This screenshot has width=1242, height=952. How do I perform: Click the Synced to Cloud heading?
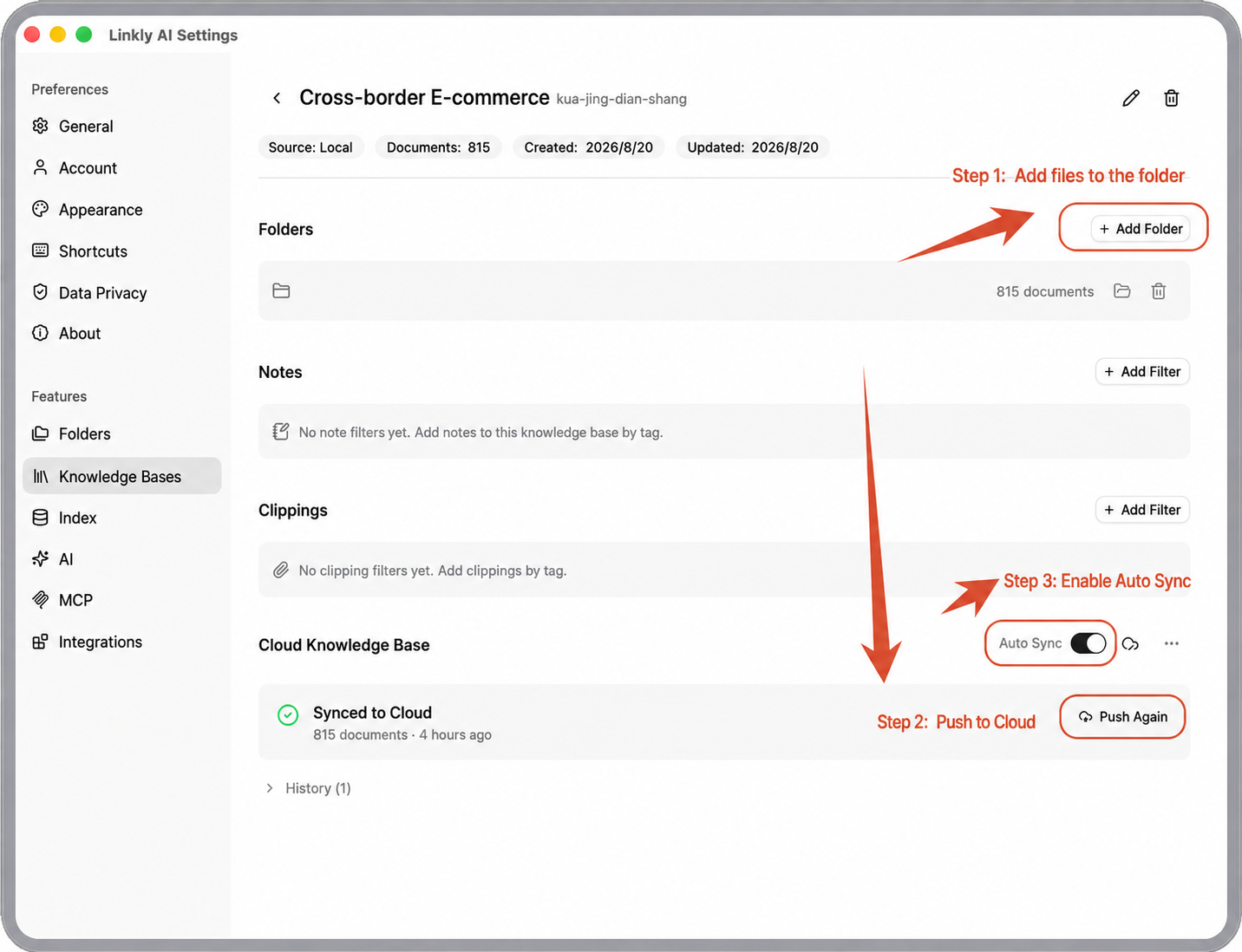pyautogui.click(x=372, y=713)
